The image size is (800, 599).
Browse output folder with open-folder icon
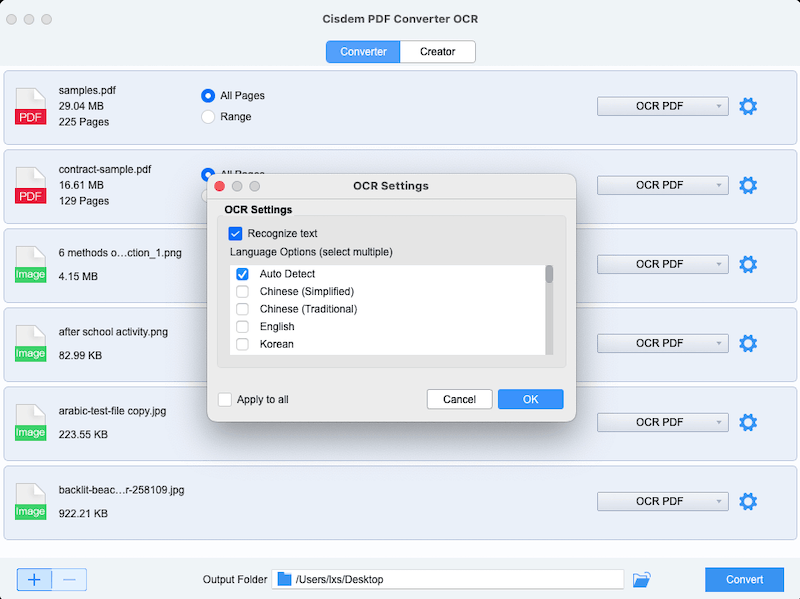pos(641,580)
